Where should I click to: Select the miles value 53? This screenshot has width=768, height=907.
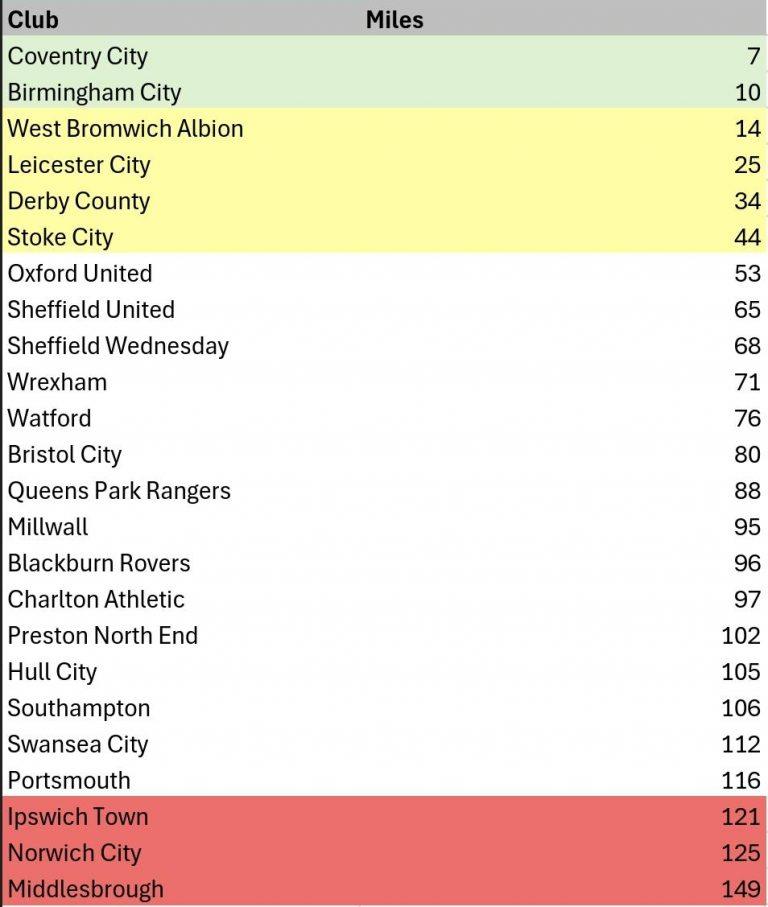click(x=747, y=273)
